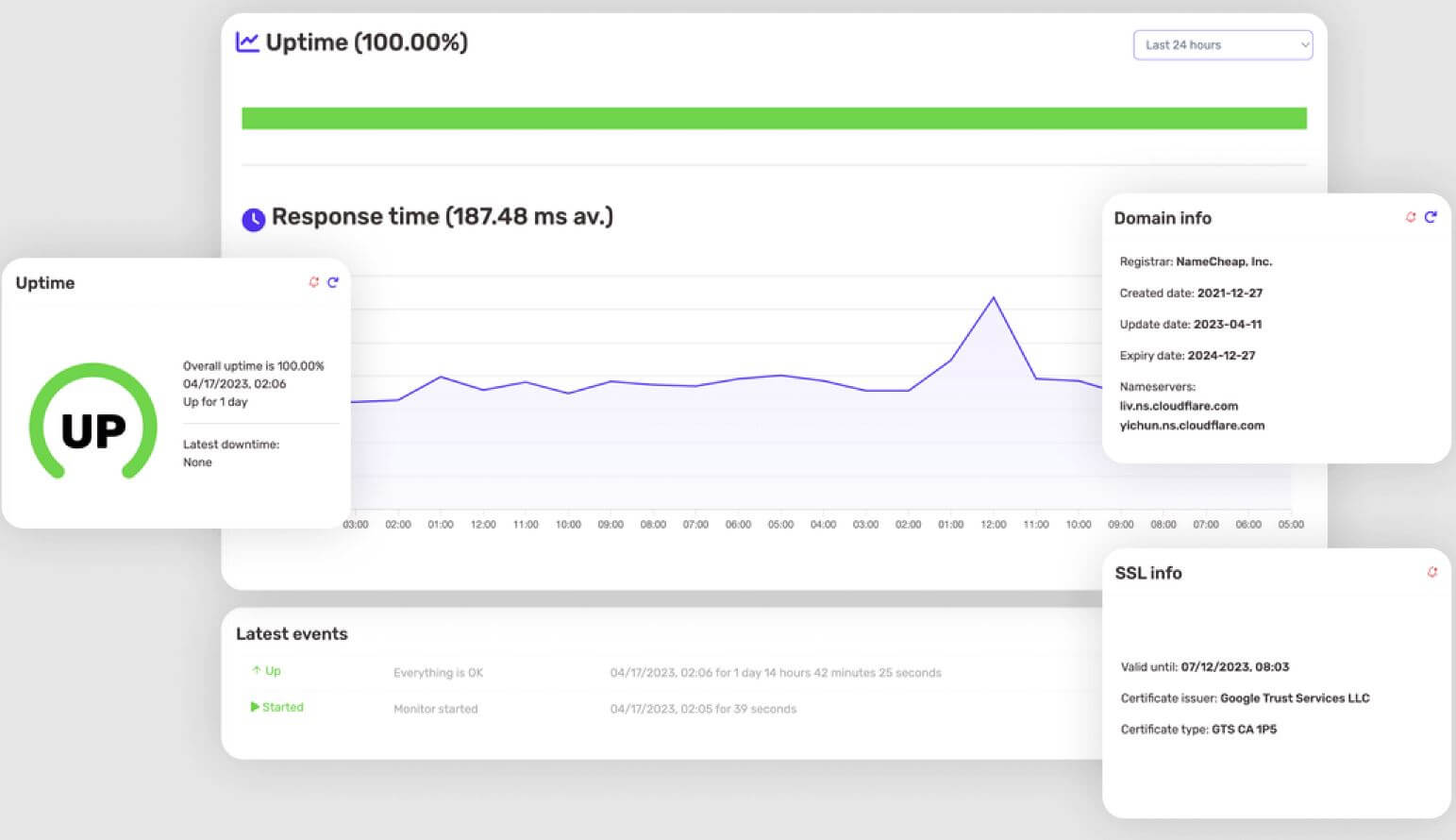Image resolution: width=1456 pixels, height=840 pixels.
Task: Click 'Valid until: 07/12/2023, 08:03' line
Action: click(x=1205, y=666)
